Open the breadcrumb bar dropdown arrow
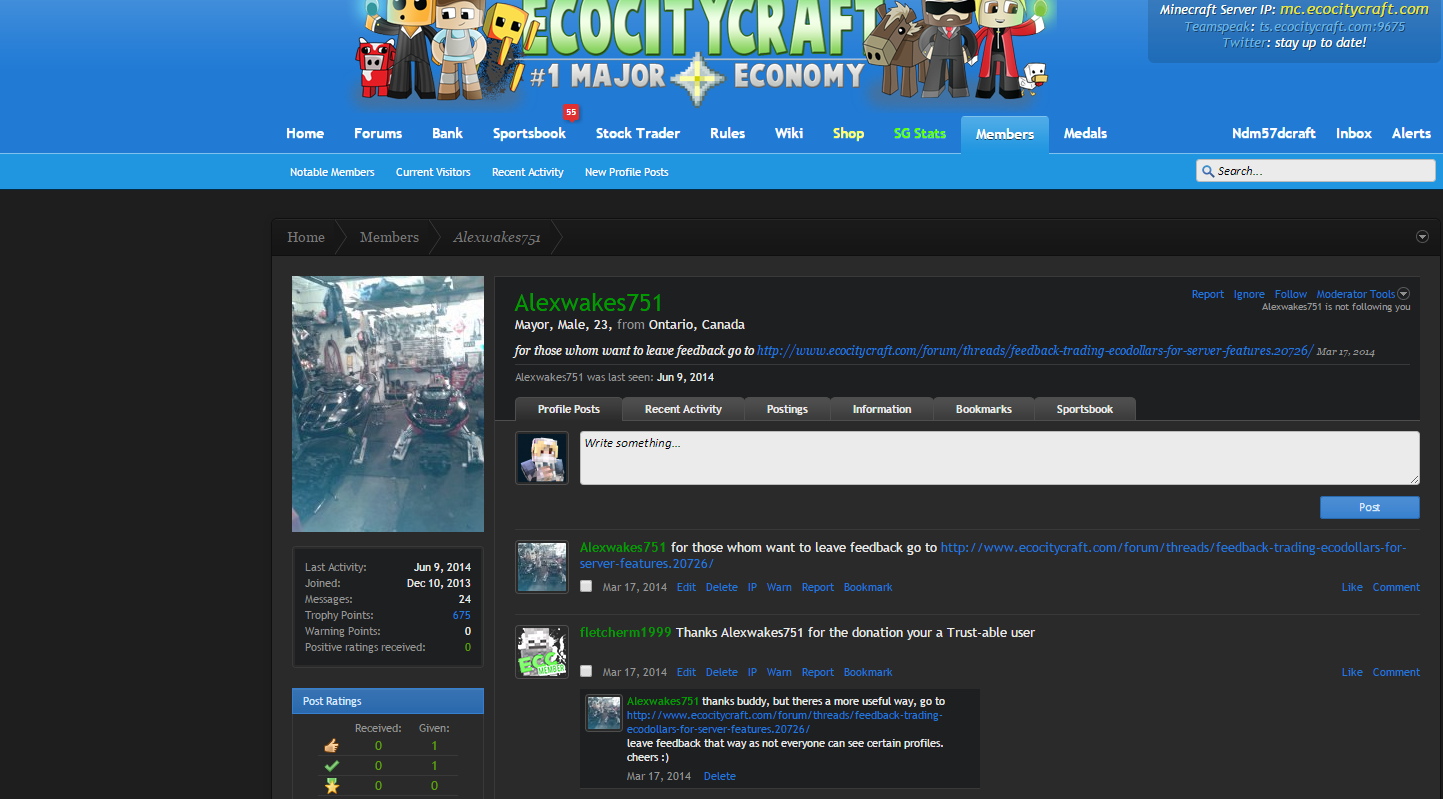The image size is (1443, 799). [1422, 237]
